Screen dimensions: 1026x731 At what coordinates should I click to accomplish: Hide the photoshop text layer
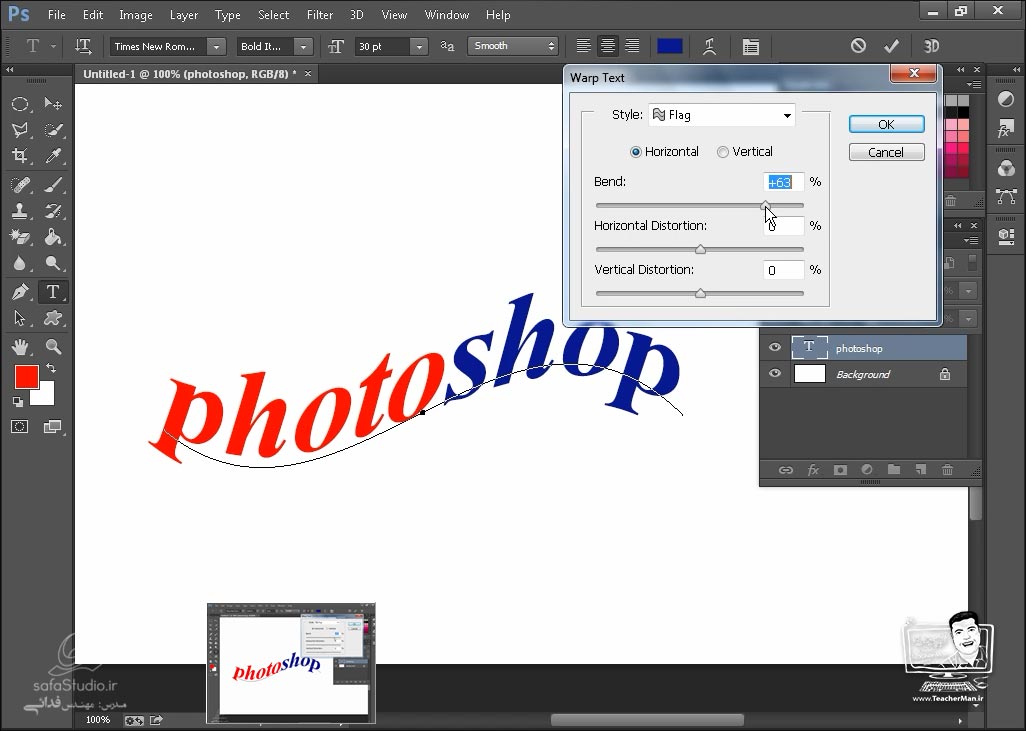[775, 348]
